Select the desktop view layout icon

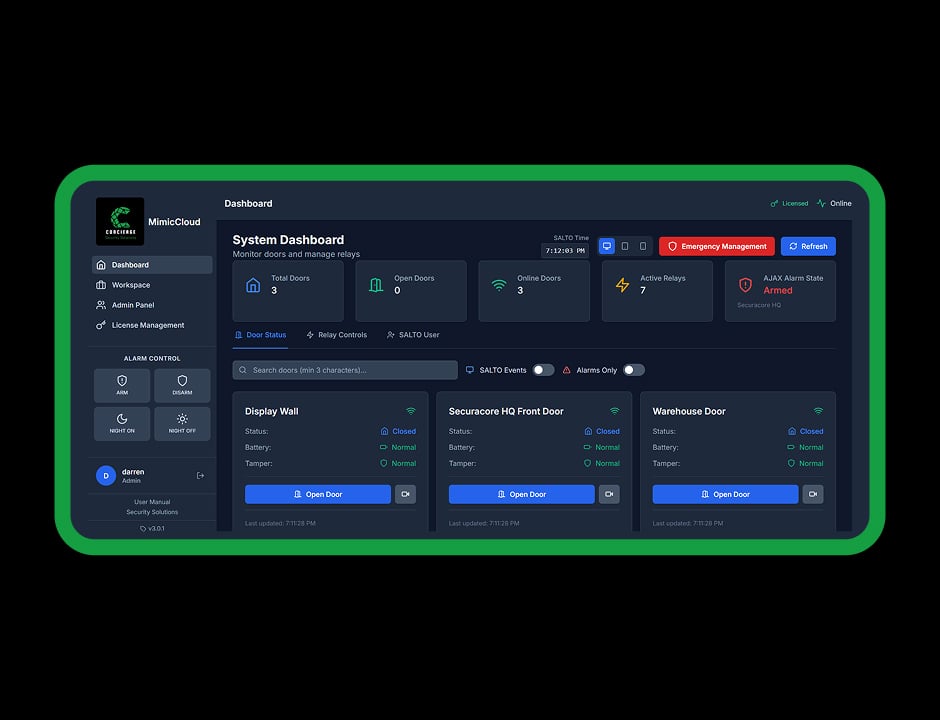pos(606,246)
